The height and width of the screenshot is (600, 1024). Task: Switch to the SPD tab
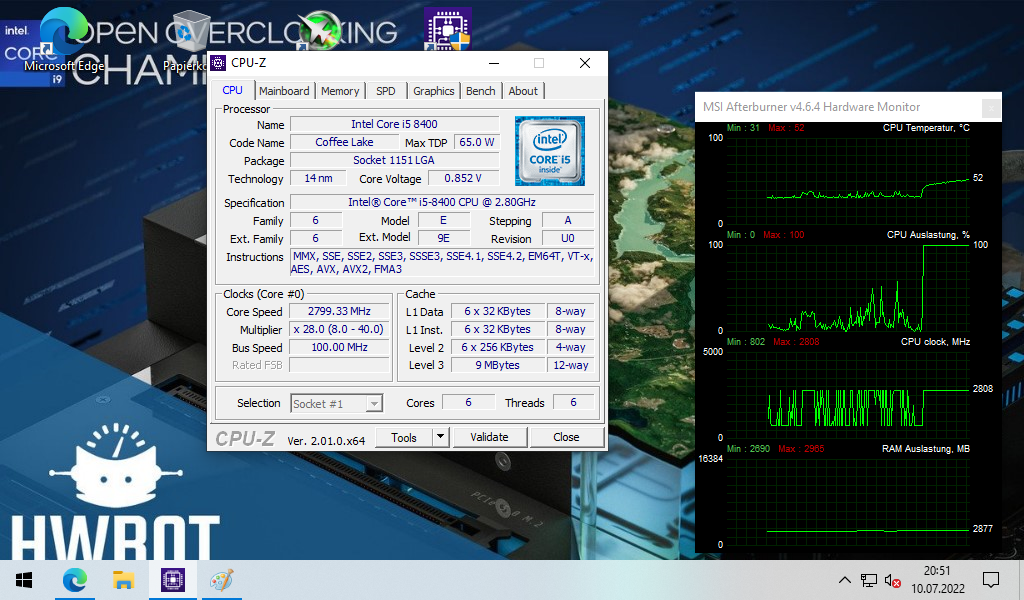[385, 91]
